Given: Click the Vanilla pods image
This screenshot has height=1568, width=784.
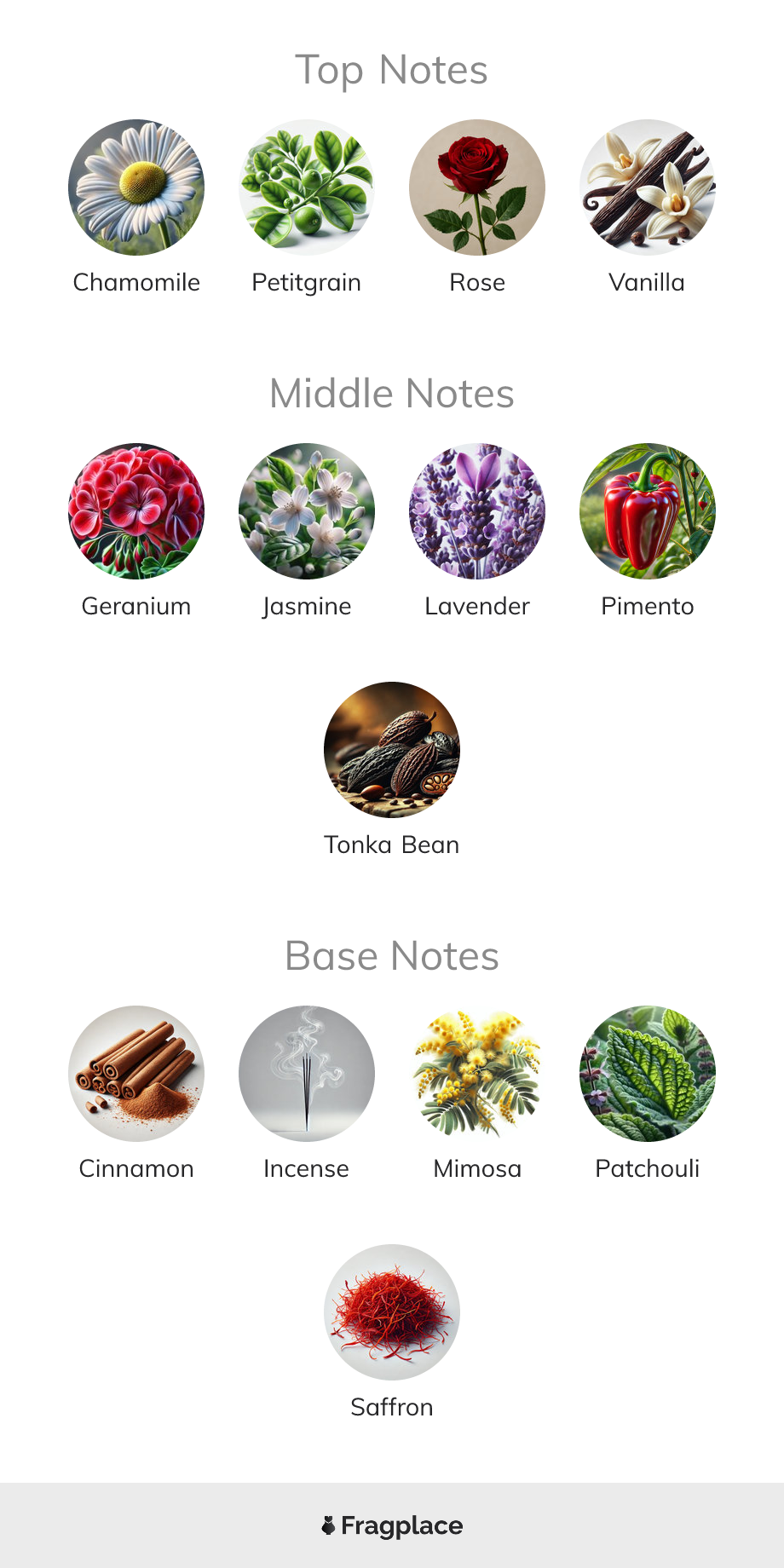Looking at the screenshot, I should (648, 187).
